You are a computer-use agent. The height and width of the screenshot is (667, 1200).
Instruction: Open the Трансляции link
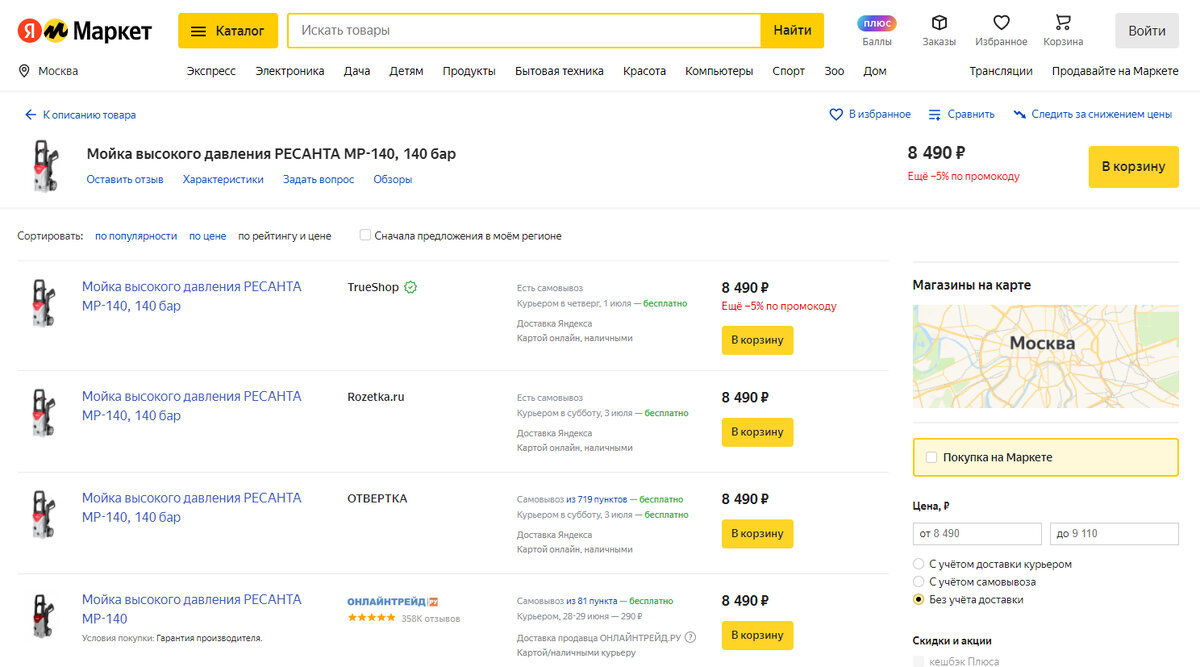tap(1001, 71)
